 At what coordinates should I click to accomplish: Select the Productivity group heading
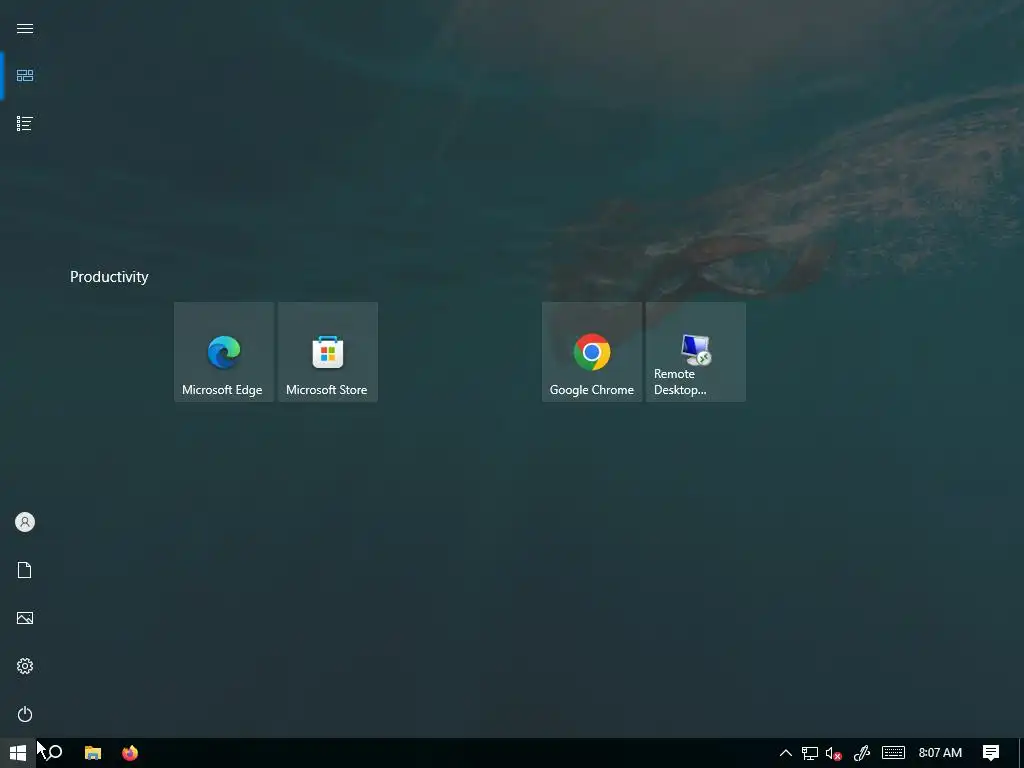(x=109, y=277)
